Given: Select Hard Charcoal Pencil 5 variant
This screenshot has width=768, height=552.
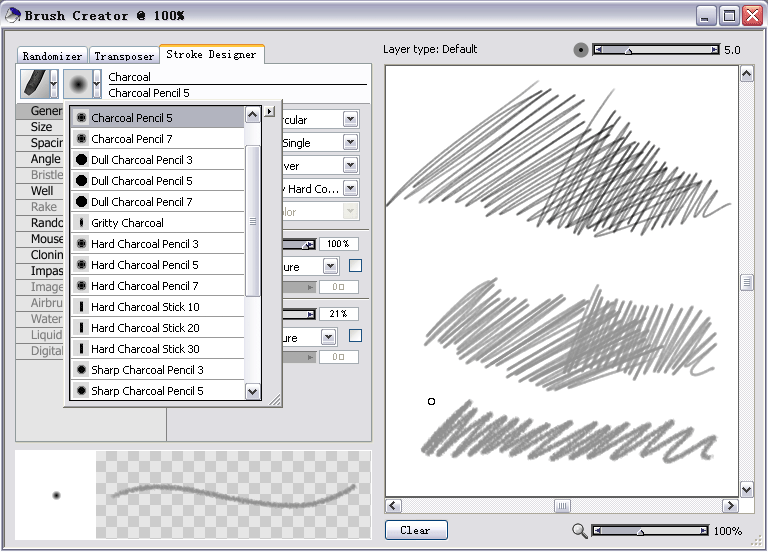Looking at the screenshot, I should click(145, 265).
